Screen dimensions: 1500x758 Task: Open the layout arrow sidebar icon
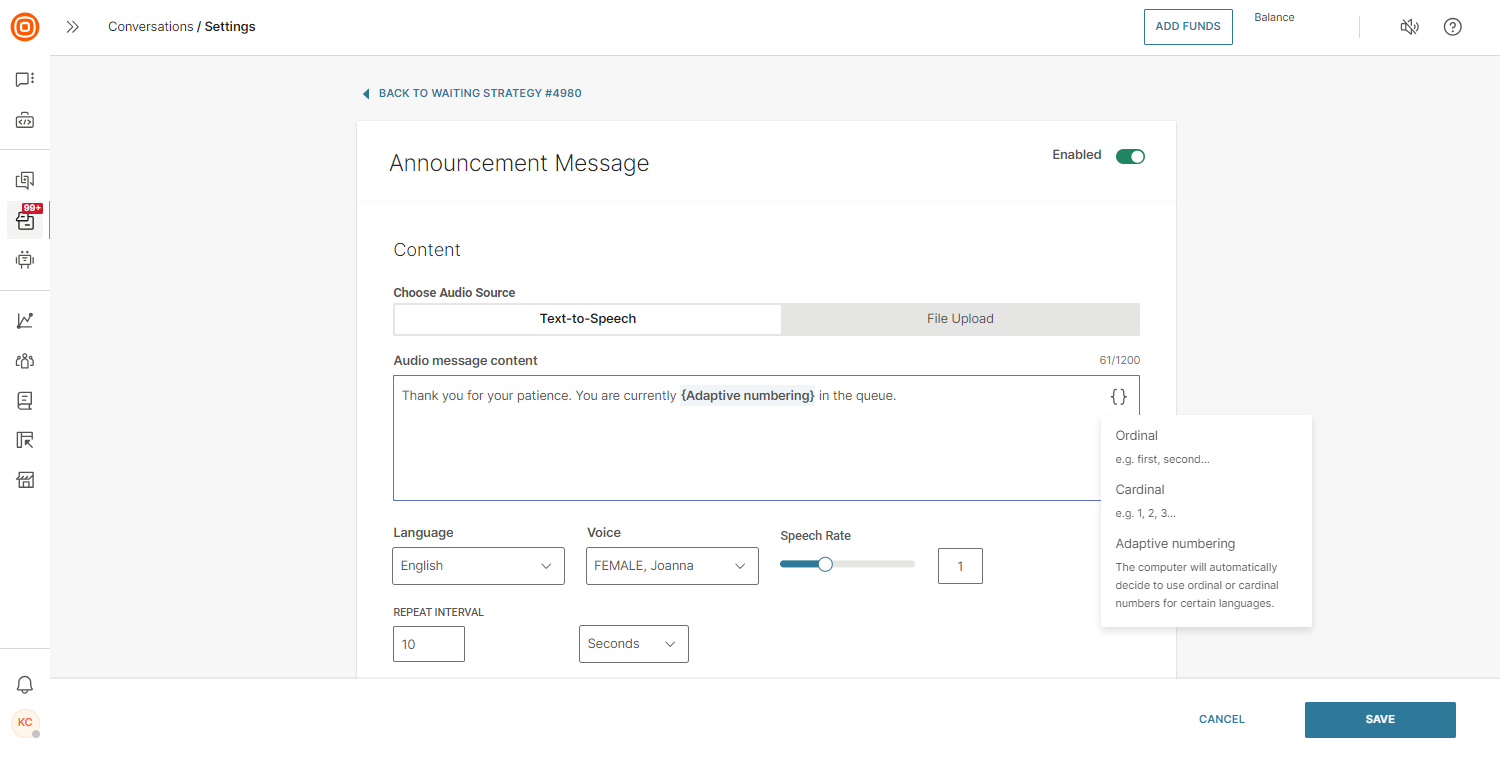coord(25,440)
